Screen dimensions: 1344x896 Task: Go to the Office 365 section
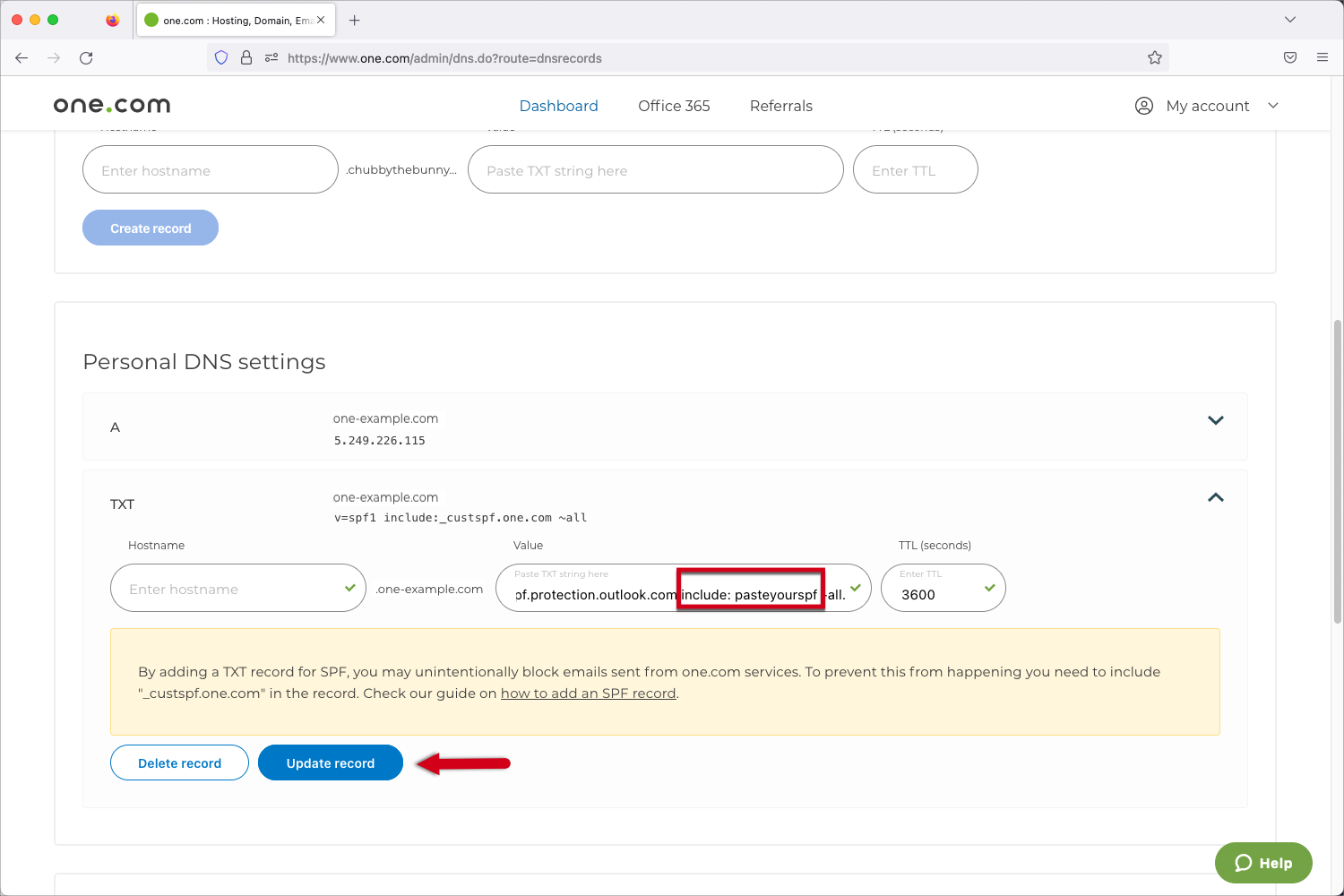pos(674,105)
